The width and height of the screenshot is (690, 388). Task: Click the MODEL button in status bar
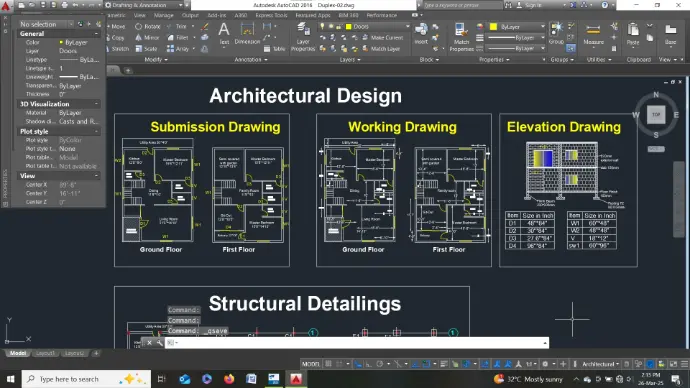(311, 364)
